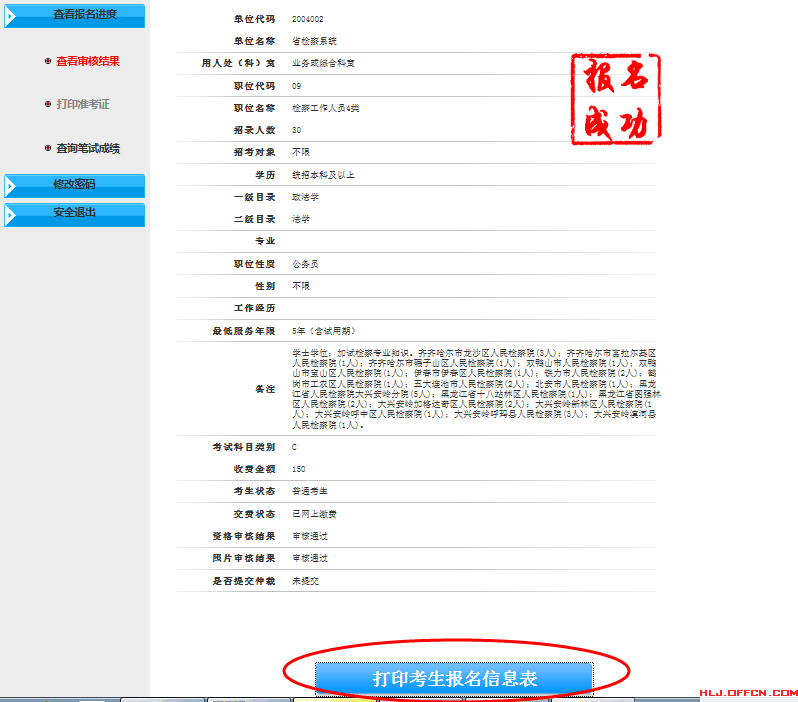
Task: Click bullet icon beside 打印准考证
Action: click(x=48, y=104)
